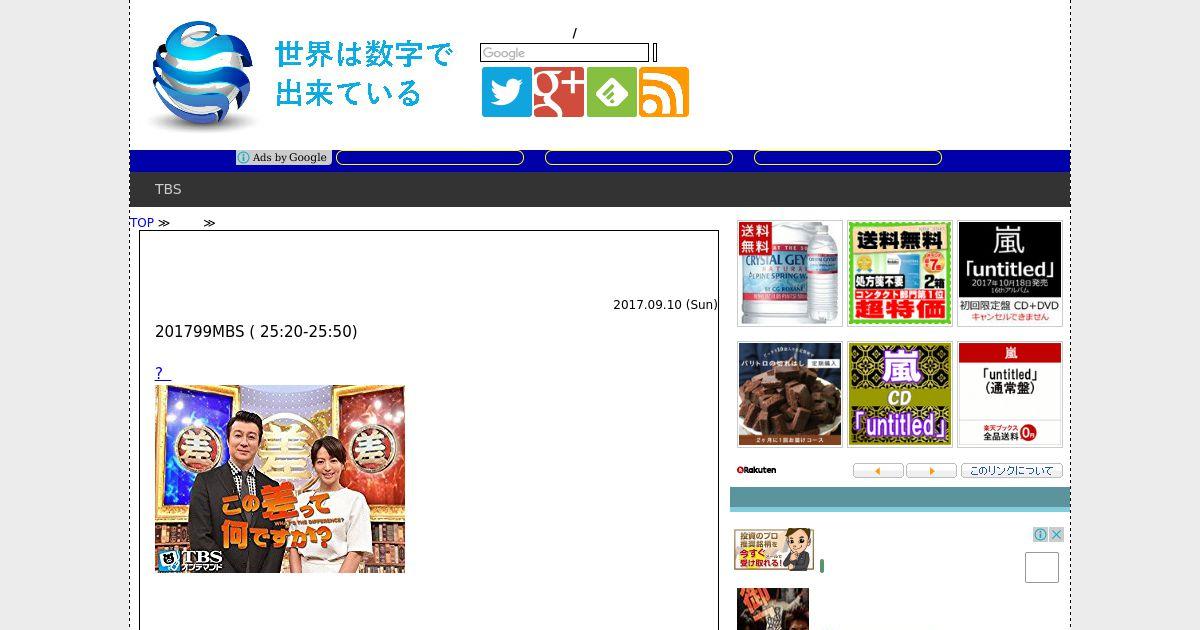Open the chocolate subscription ad
1200x630 pixels.
pos(790,394)
